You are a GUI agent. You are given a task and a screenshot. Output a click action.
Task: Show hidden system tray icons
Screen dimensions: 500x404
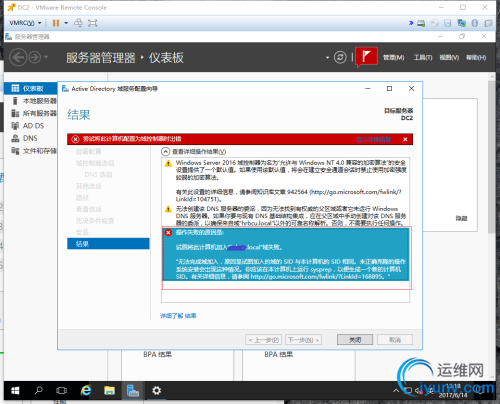click(396, 390)
